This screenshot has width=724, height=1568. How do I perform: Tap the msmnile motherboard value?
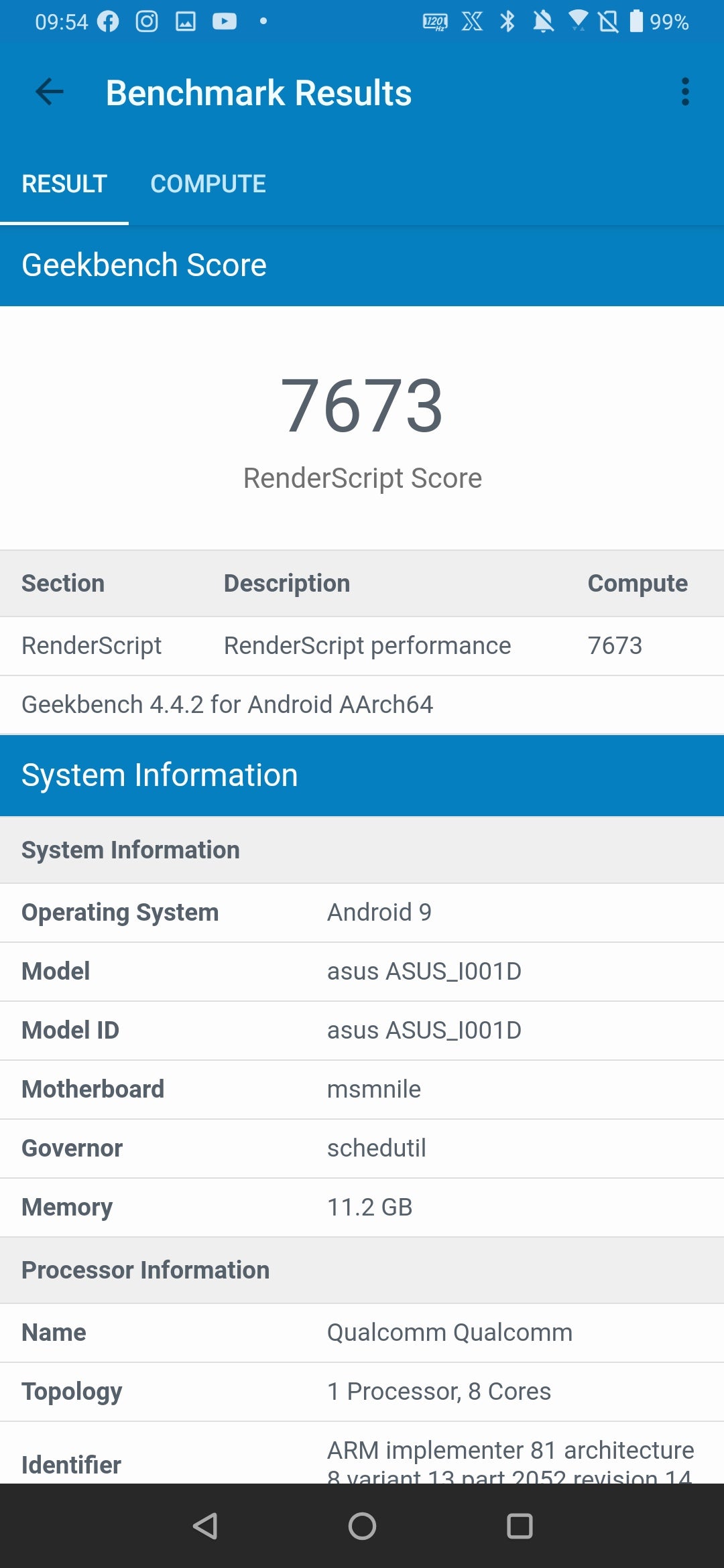[x=374, y=1089]
